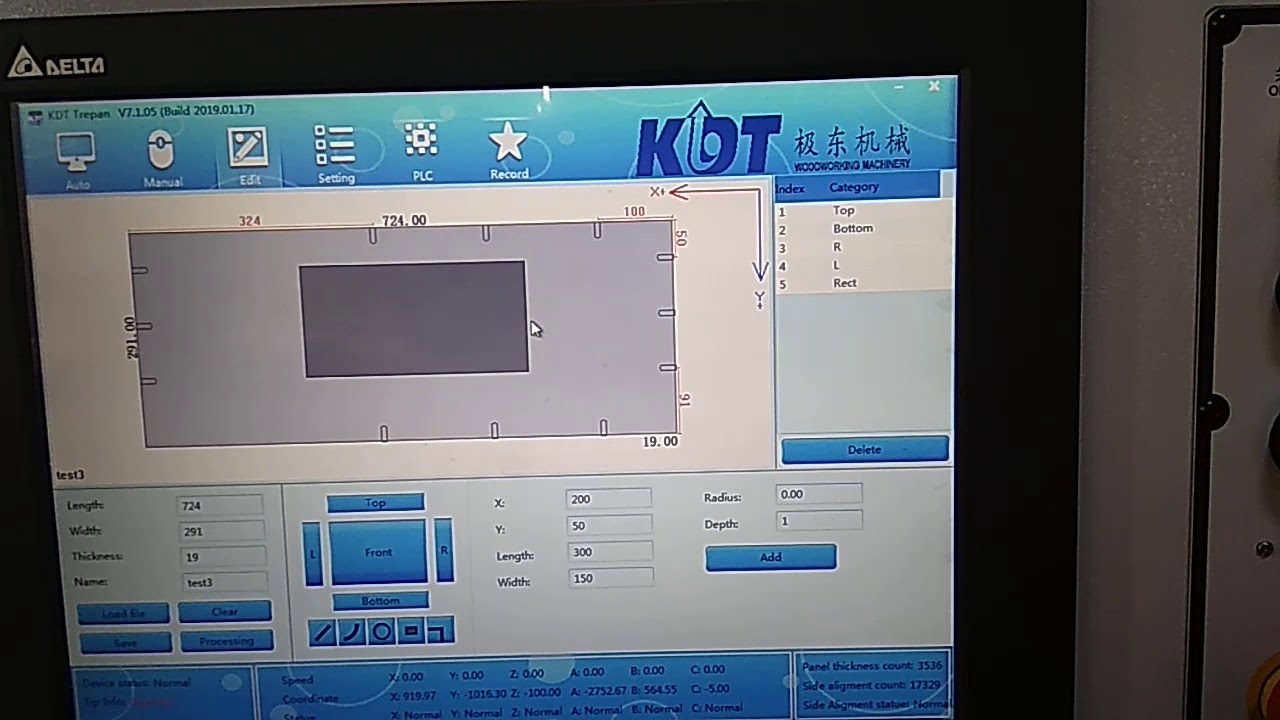The image size is (1280, 720).
Task: Click the Processing button
Action: point(227,641)
